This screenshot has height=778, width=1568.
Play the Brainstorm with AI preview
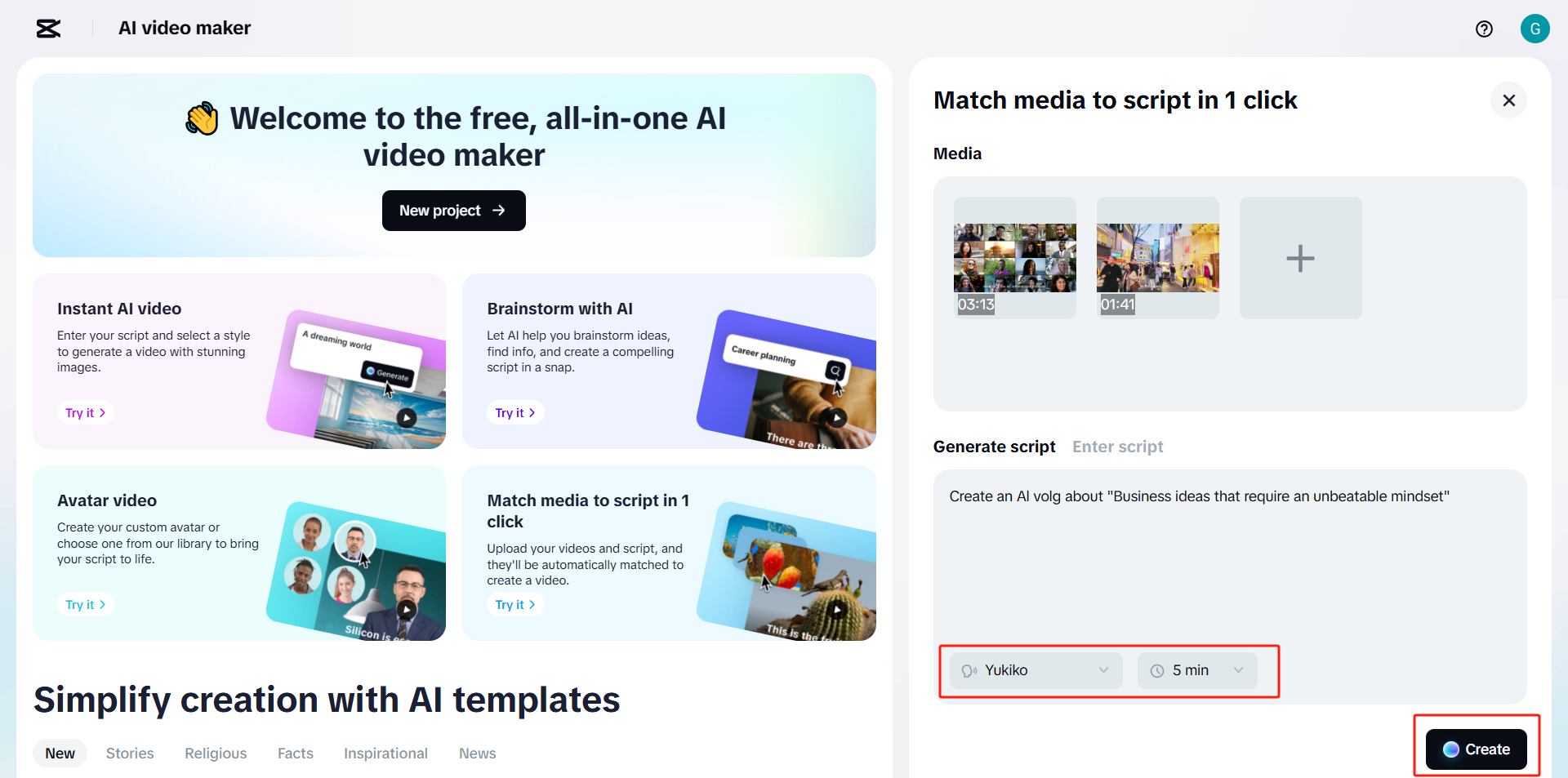pos(836,418)
